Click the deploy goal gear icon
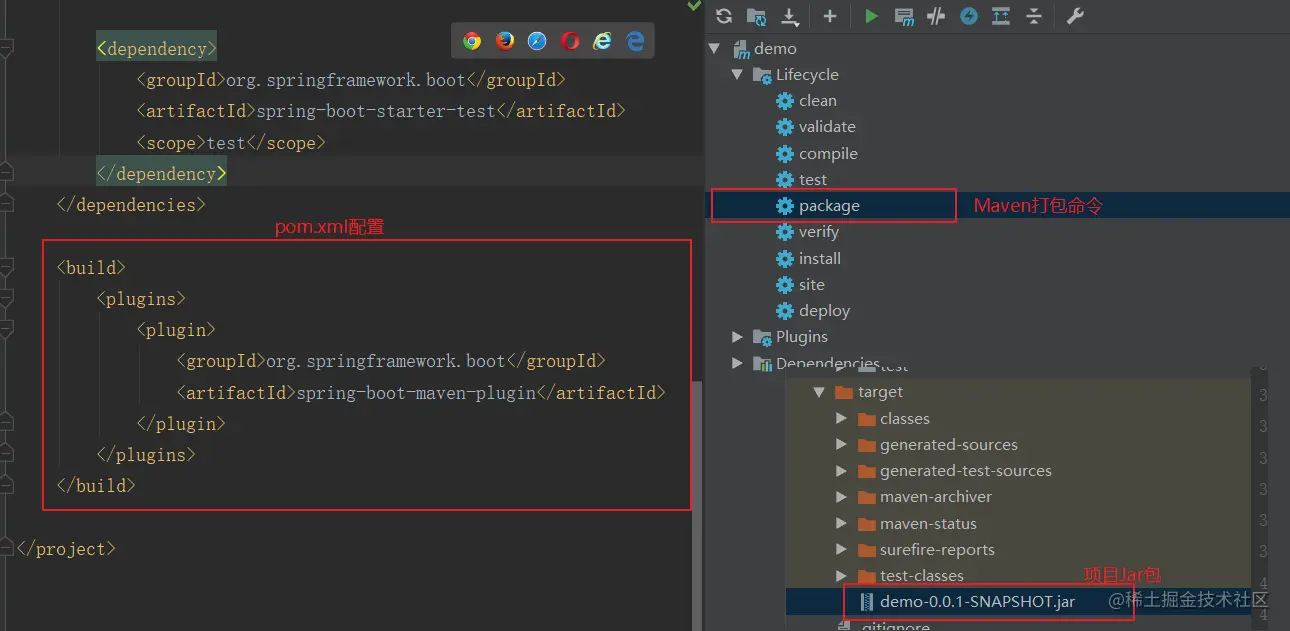The width and height of the screenshot is (1290, 631). click(x=785, y=310)
